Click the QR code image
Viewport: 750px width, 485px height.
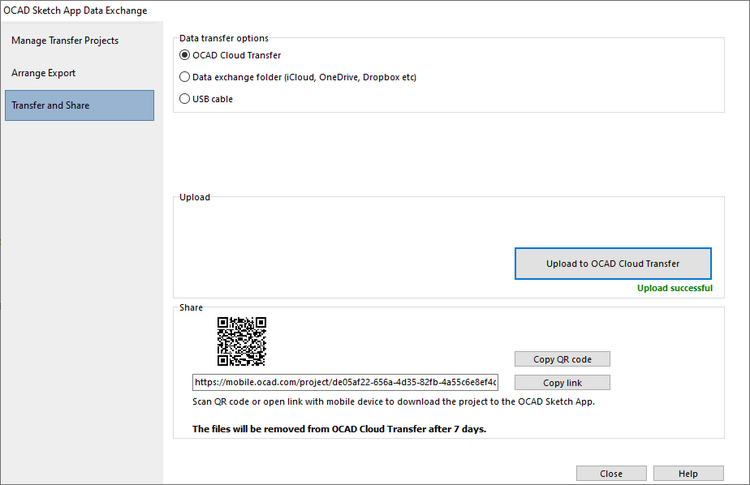(x=242, y=342)
